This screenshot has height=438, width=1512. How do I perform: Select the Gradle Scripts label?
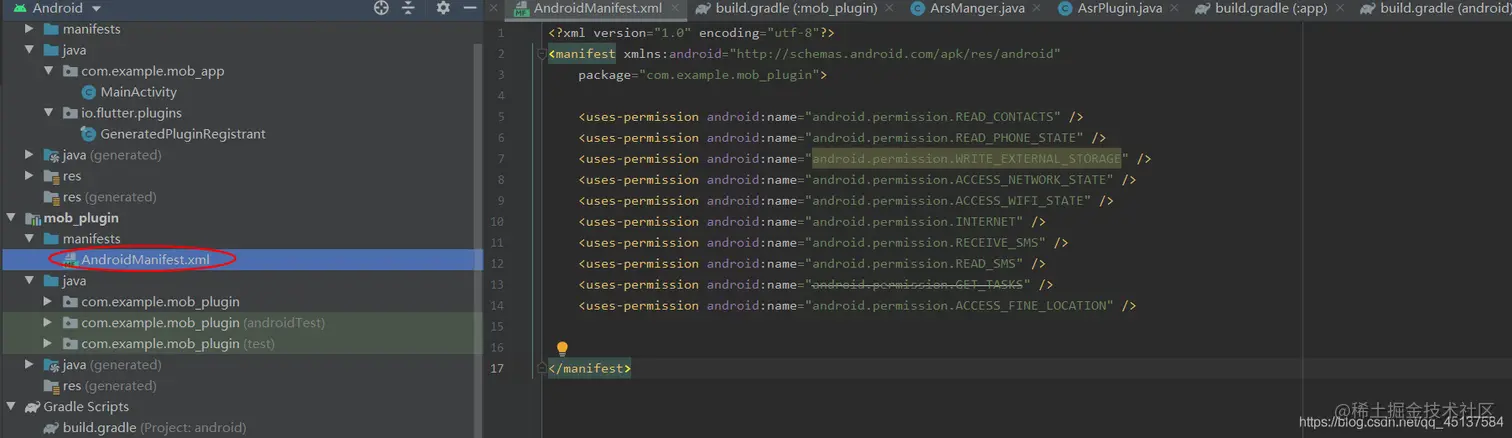[86, 407]
